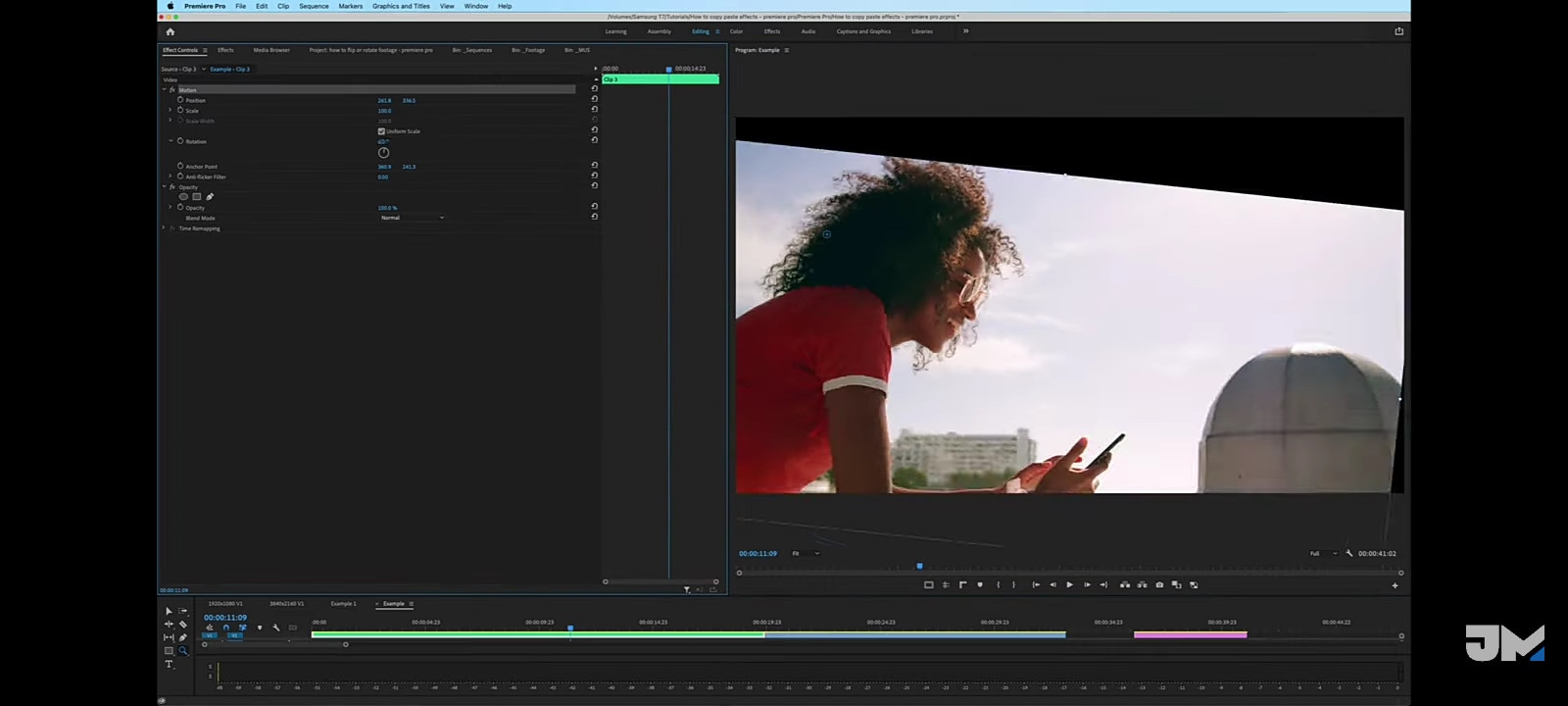Open the Blend Mode Normal dropdown

(x=412, y=217)
